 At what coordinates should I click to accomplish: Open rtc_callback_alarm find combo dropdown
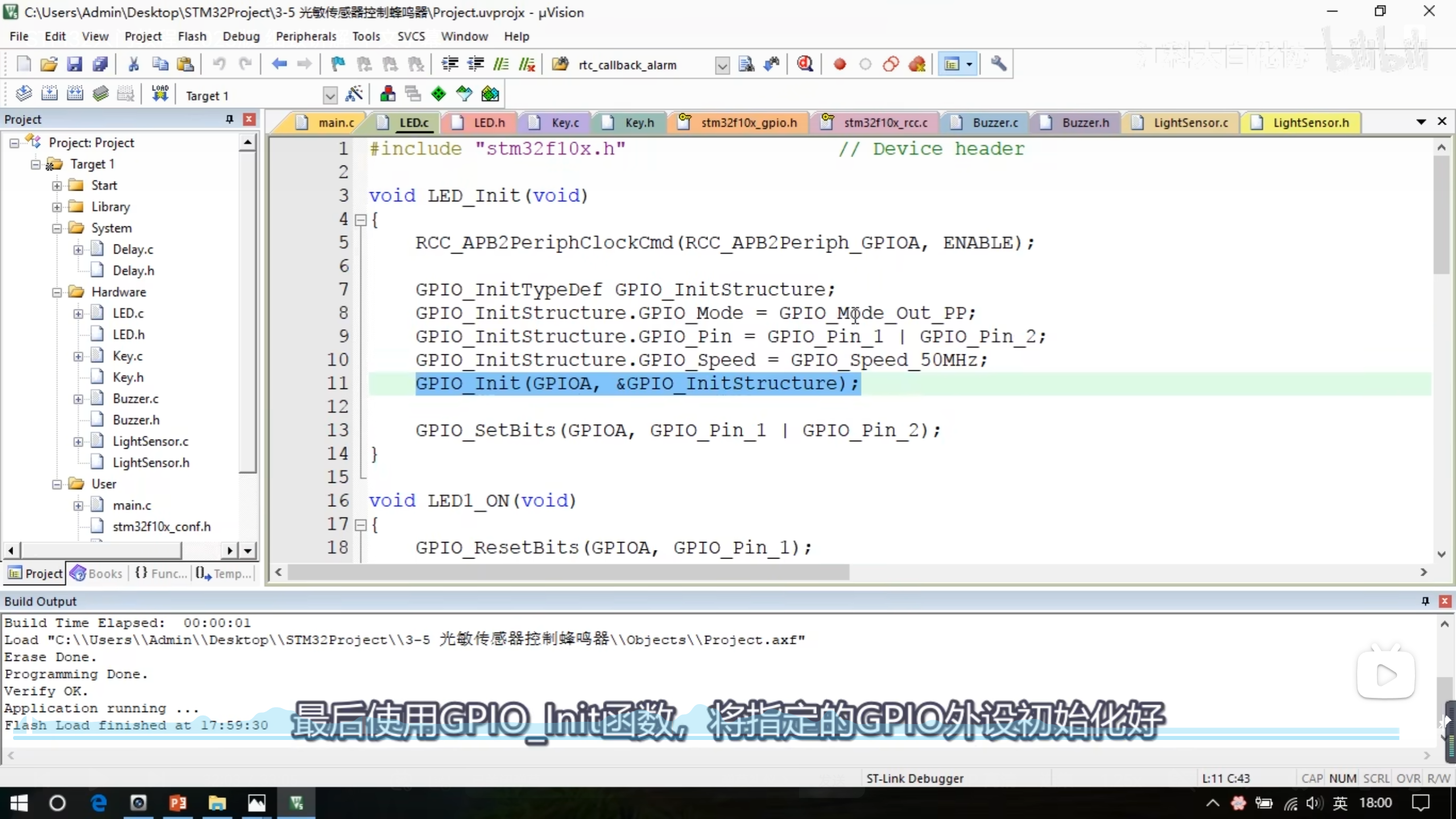point(722,65)
